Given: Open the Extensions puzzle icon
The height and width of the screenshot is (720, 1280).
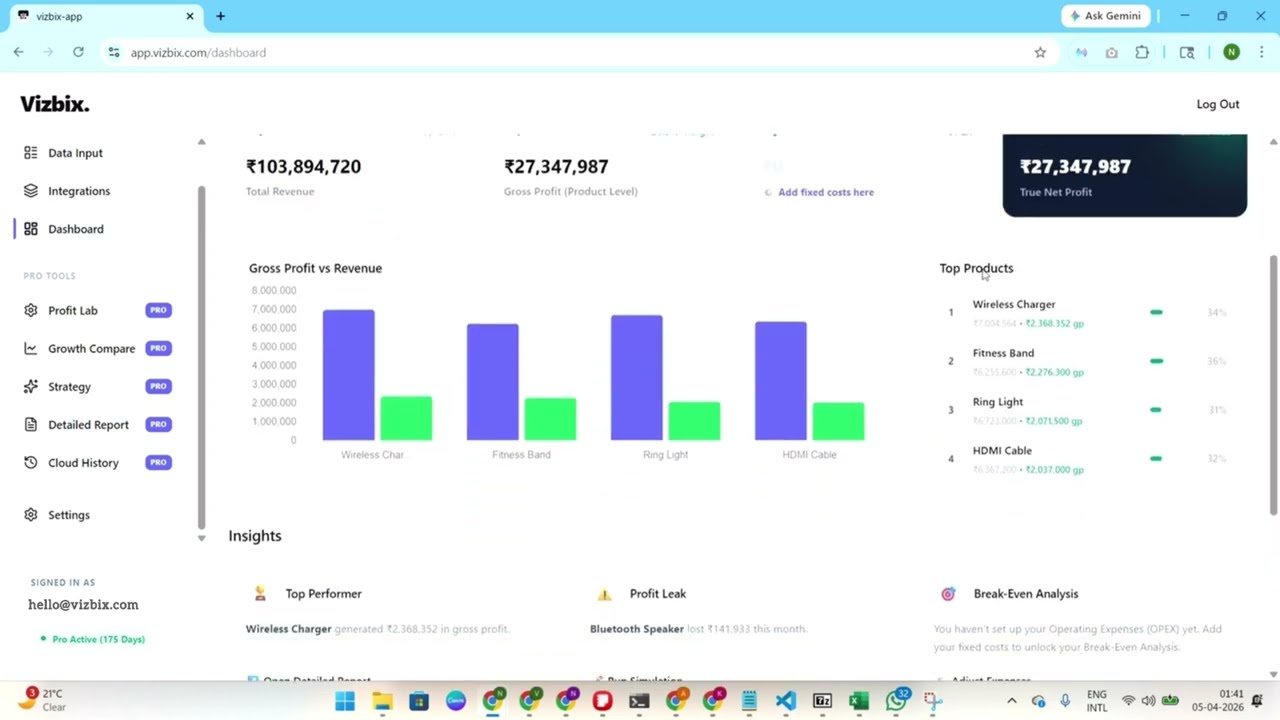Looking at the screenshot, I should click(1142, 53).
